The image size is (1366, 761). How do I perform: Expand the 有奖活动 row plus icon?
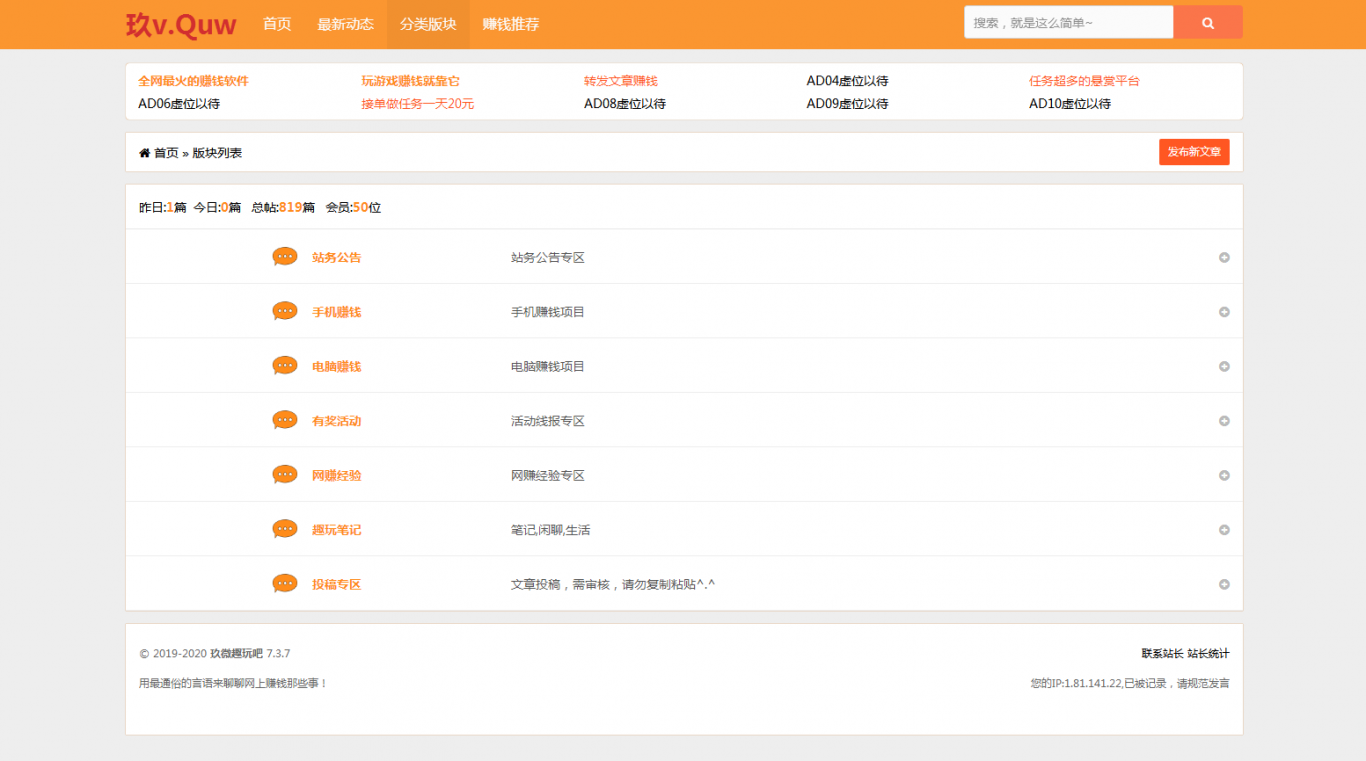tap(1224, 421)
